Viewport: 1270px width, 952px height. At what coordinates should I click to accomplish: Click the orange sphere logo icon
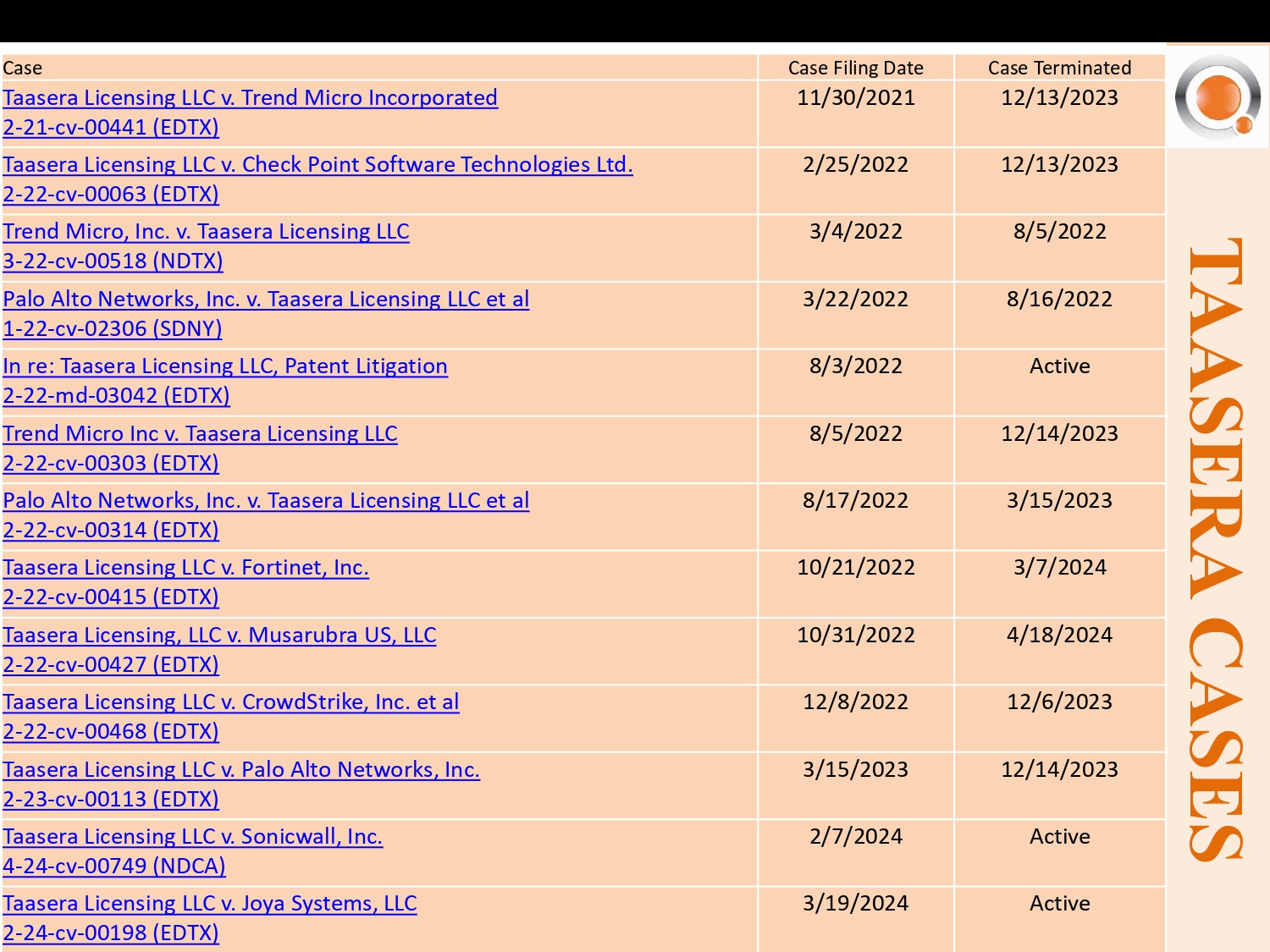point(1218,96)
